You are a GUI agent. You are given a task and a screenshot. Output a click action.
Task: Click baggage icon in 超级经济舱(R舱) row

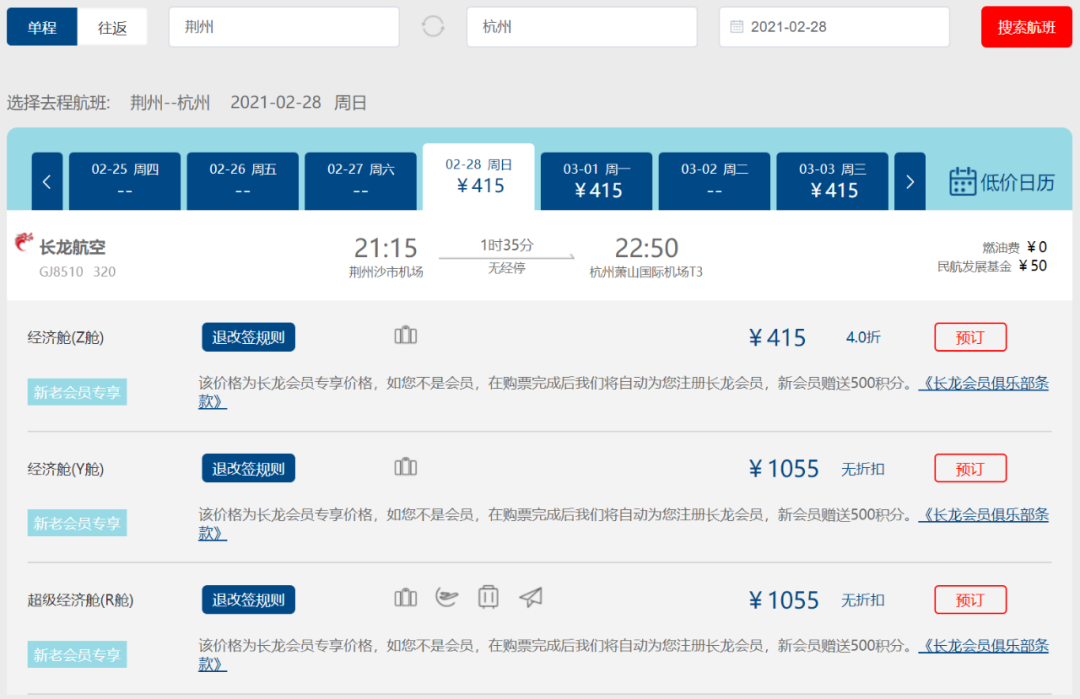click(x=406, y=598)
